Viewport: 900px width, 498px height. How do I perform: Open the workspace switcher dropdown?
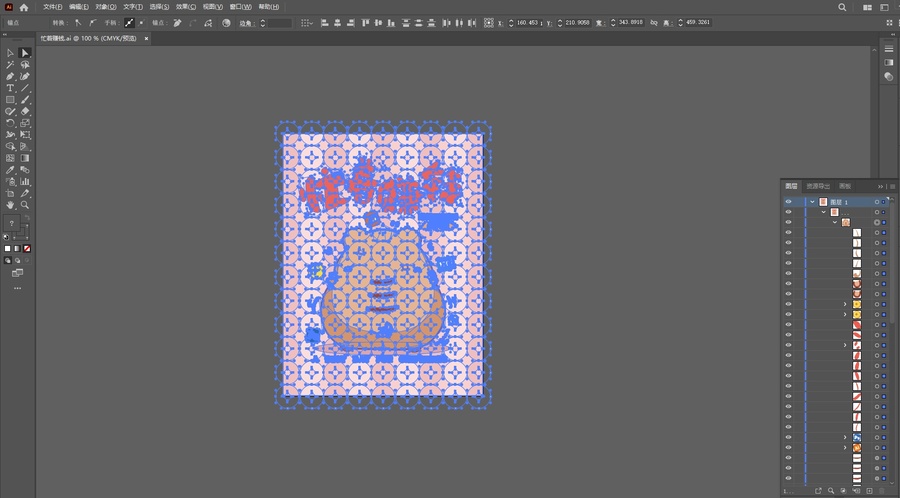click(x=884, y=7)
